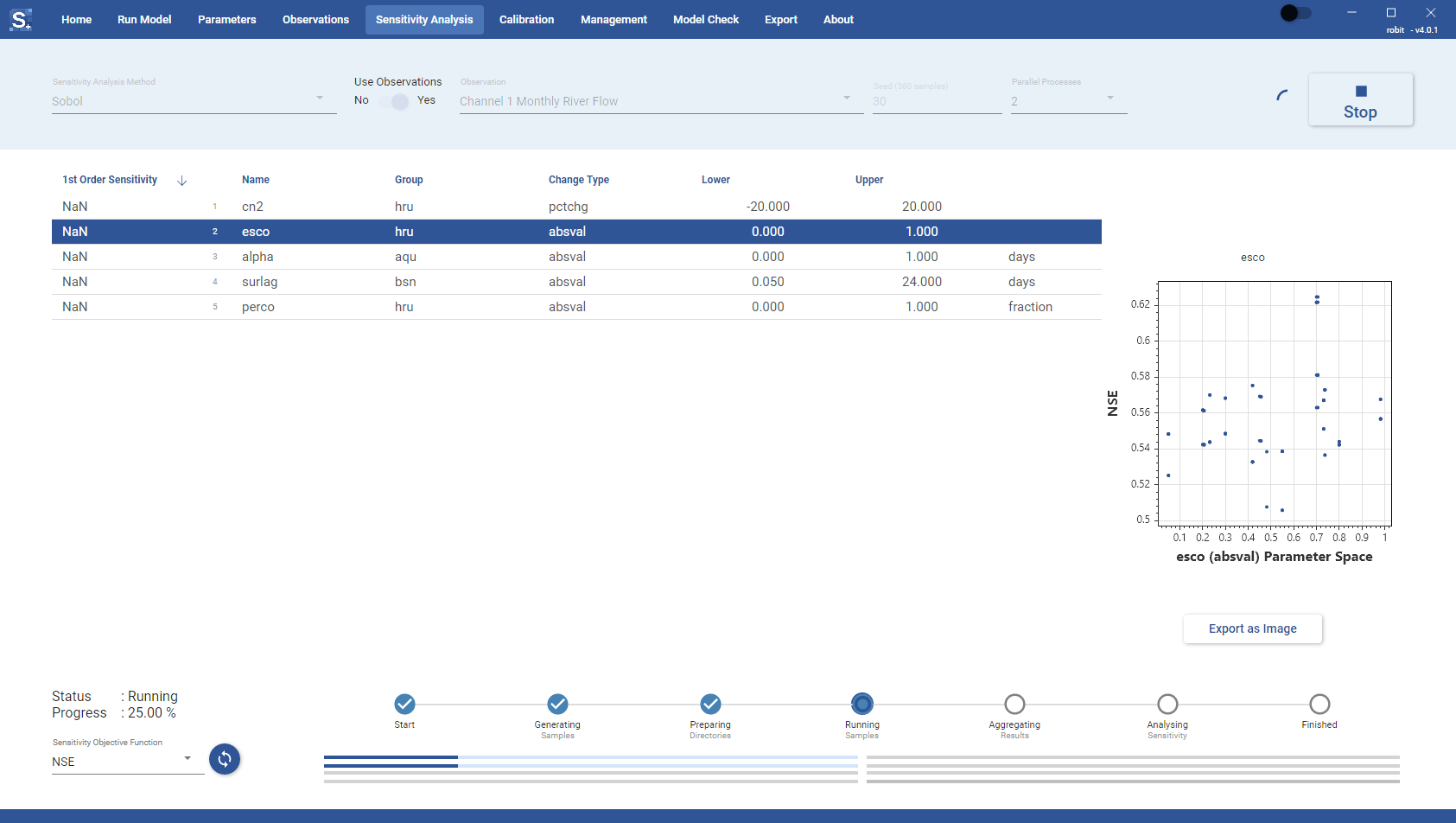Select the surlag parameter row

tap(576, 282)
